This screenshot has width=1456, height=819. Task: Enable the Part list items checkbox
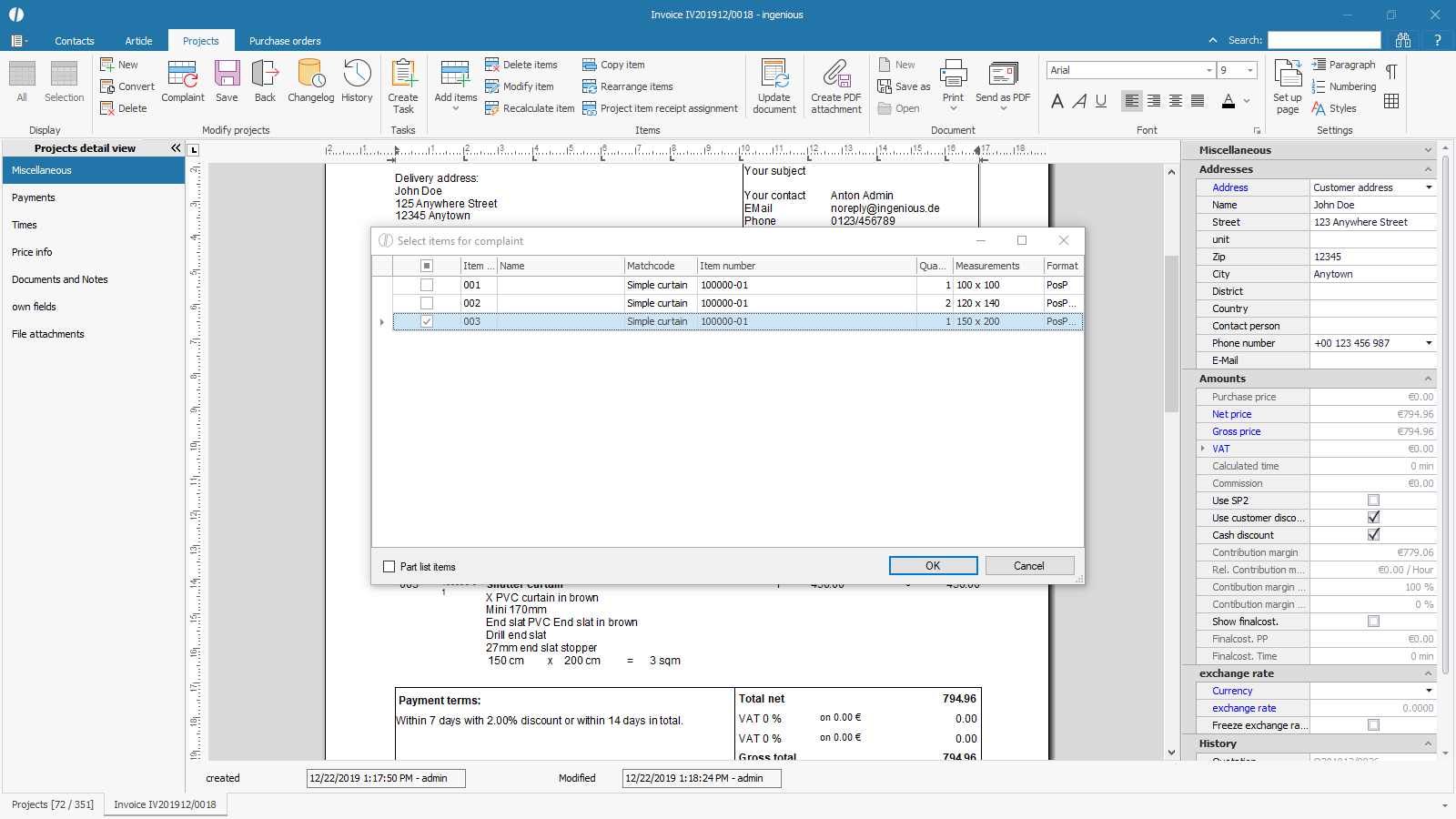389,566
